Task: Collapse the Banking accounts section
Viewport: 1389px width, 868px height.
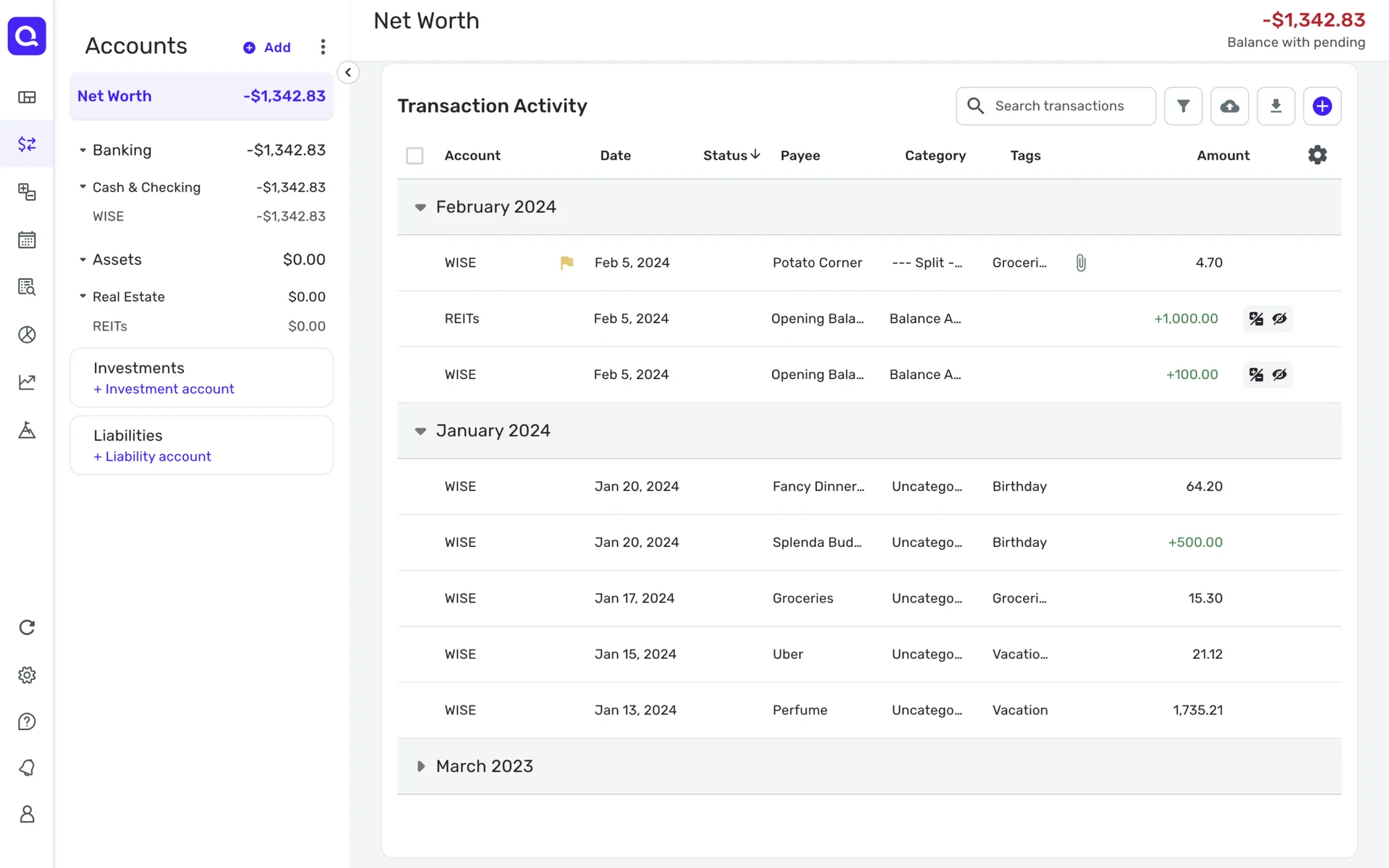Action: click(82, 150)
